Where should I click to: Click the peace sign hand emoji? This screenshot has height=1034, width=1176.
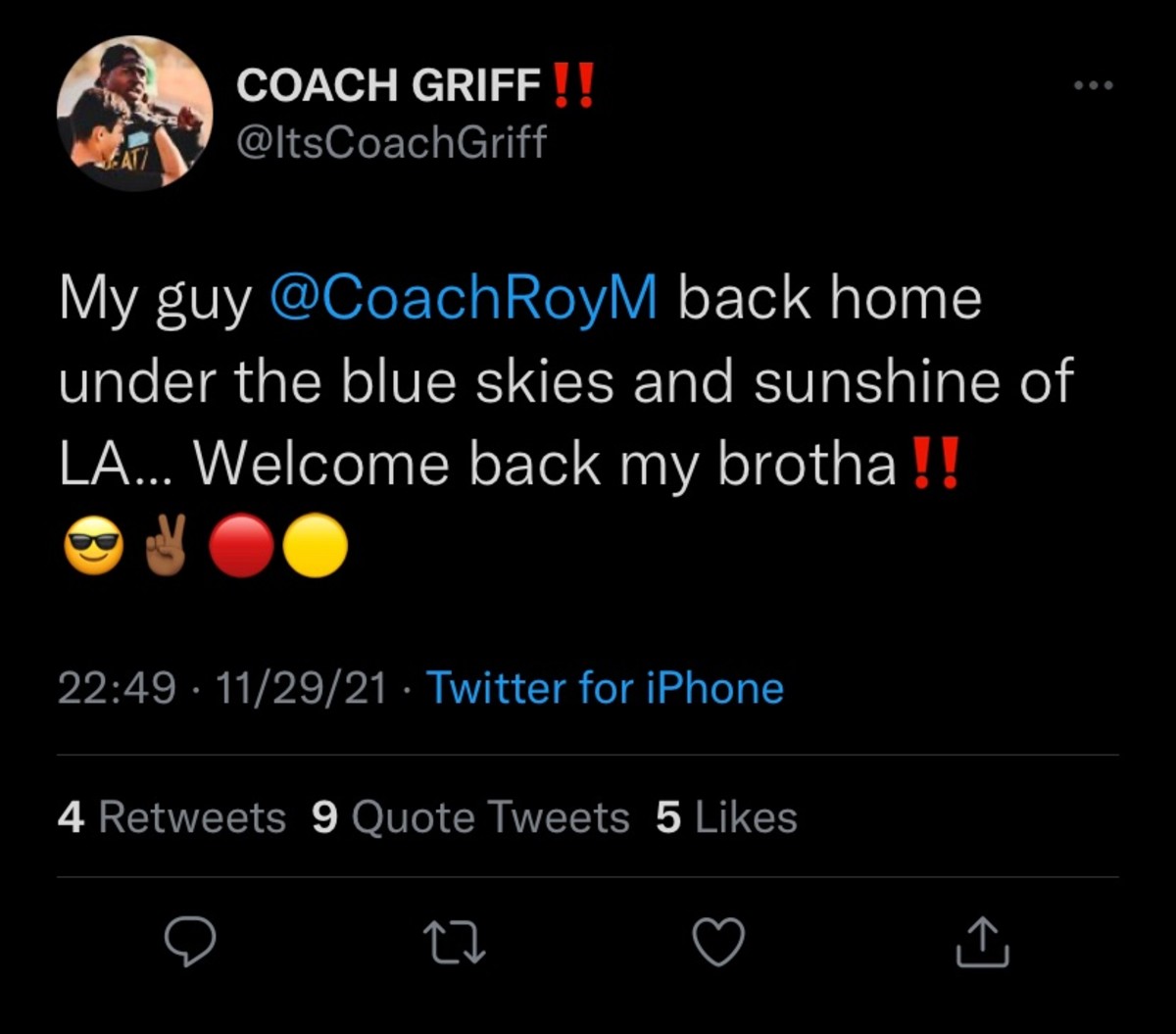point(167,546)
